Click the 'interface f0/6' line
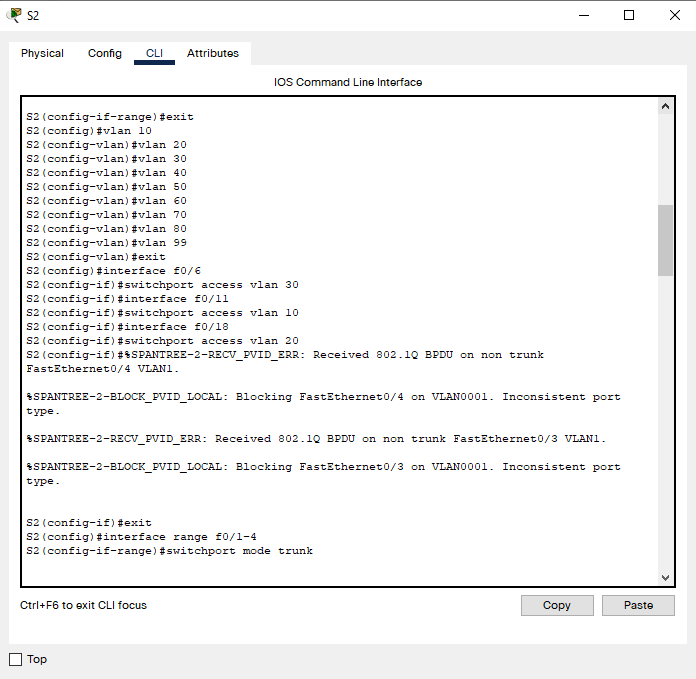The width and height of the screenshot is (696, 679). pyautogui.click(x=114, y=270)
